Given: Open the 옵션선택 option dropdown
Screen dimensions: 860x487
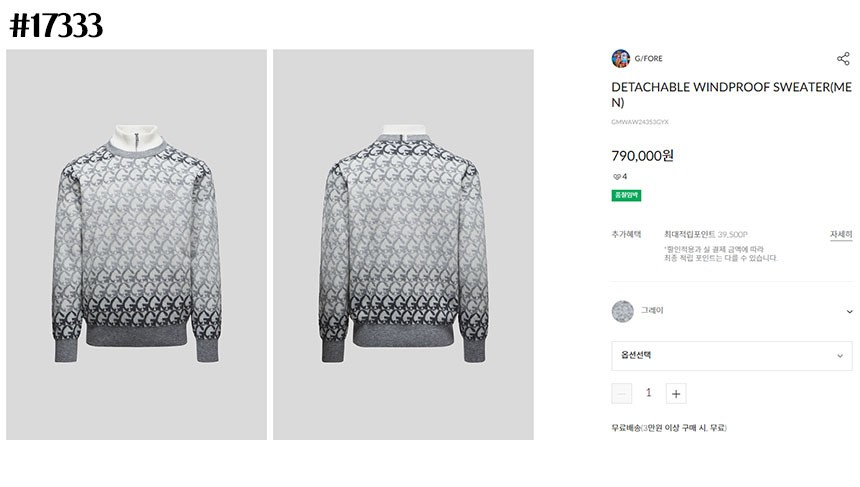Looking at the screenshot, I should pyautogui.click(x=731, y=355).
